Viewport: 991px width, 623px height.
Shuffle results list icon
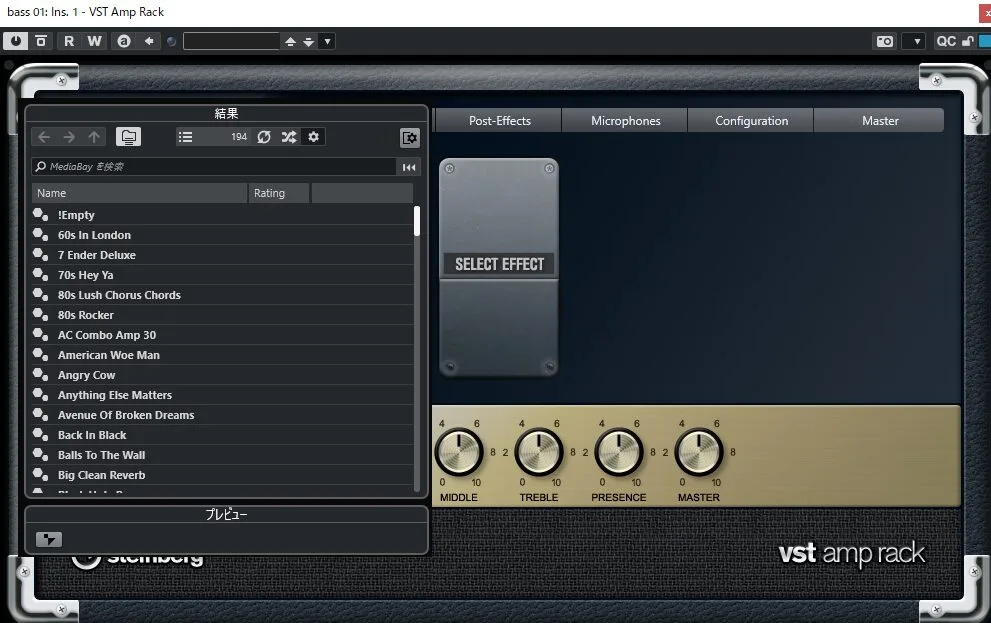289,137
